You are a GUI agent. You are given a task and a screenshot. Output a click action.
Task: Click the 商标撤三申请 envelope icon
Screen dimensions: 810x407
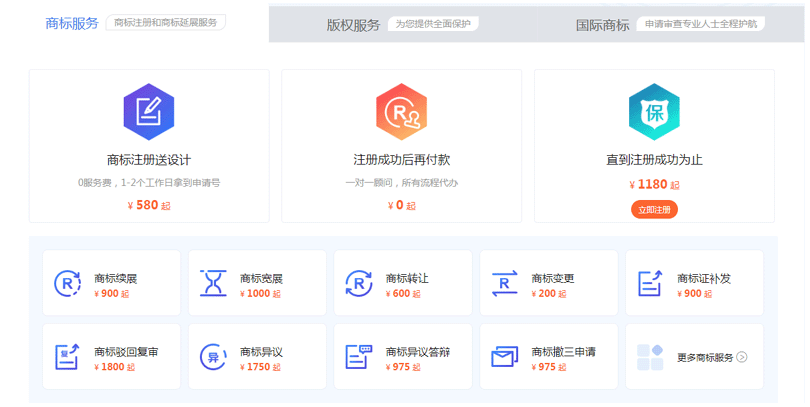coord(505,357)
